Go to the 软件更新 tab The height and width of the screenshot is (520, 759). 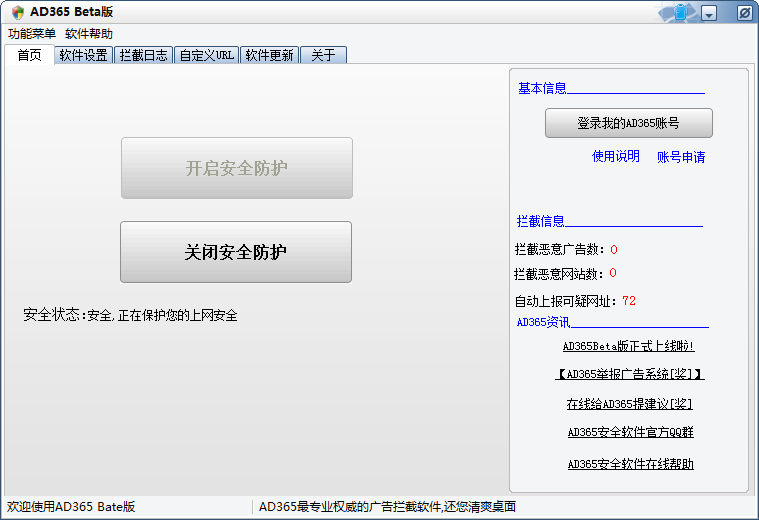click(269, 55)
